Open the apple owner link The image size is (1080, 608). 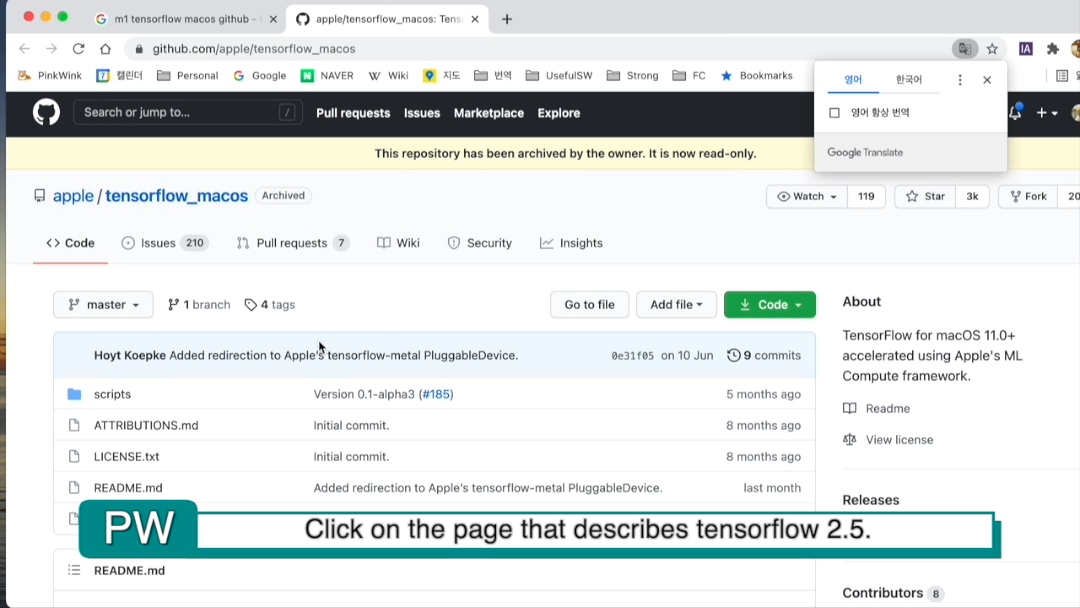point(73,196)
